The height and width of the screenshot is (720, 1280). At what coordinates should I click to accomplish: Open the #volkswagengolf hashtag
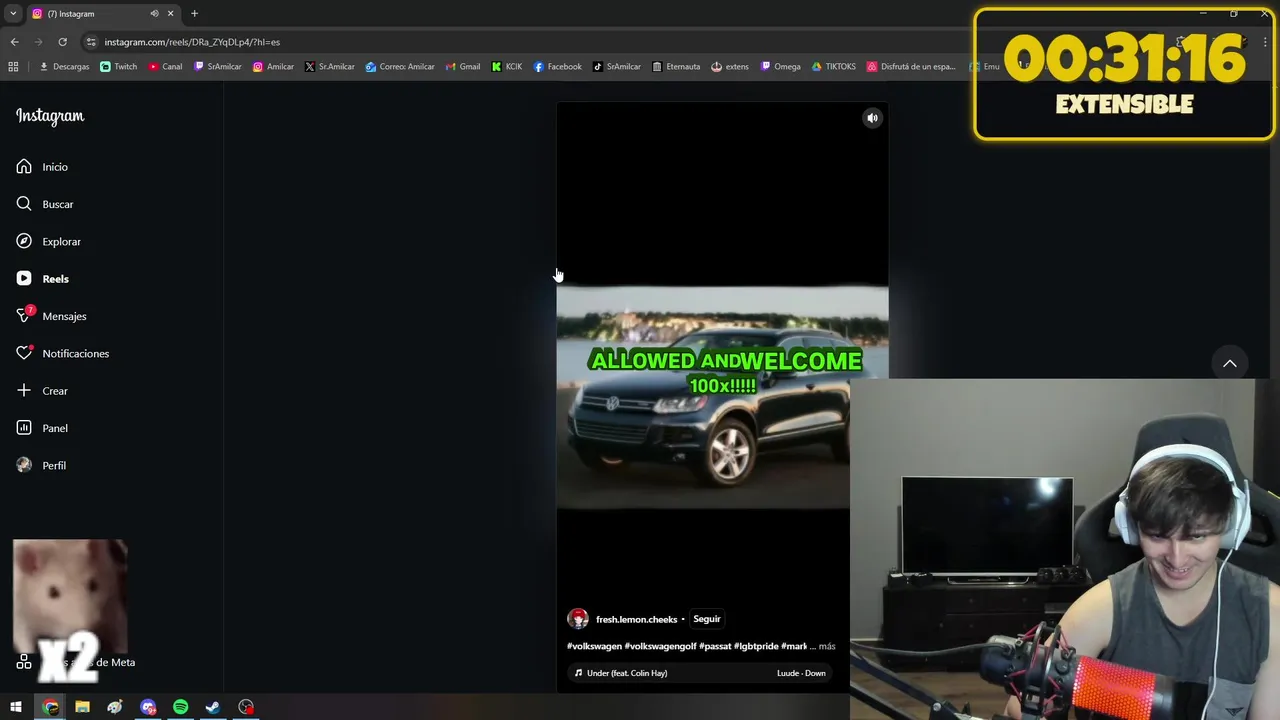coord(660,646)
